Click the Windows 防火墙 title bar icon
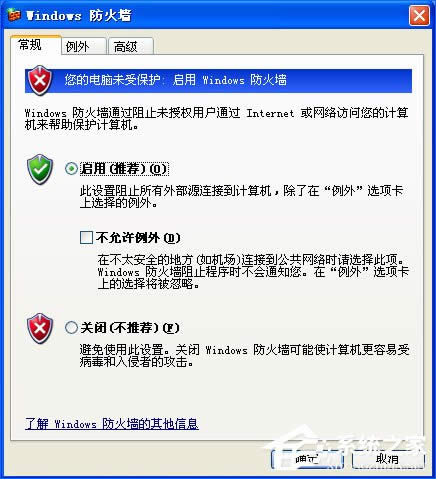Image resolution: width=436 pixels, height=479 pixels. pyautogui.click(x=14, y=15)
